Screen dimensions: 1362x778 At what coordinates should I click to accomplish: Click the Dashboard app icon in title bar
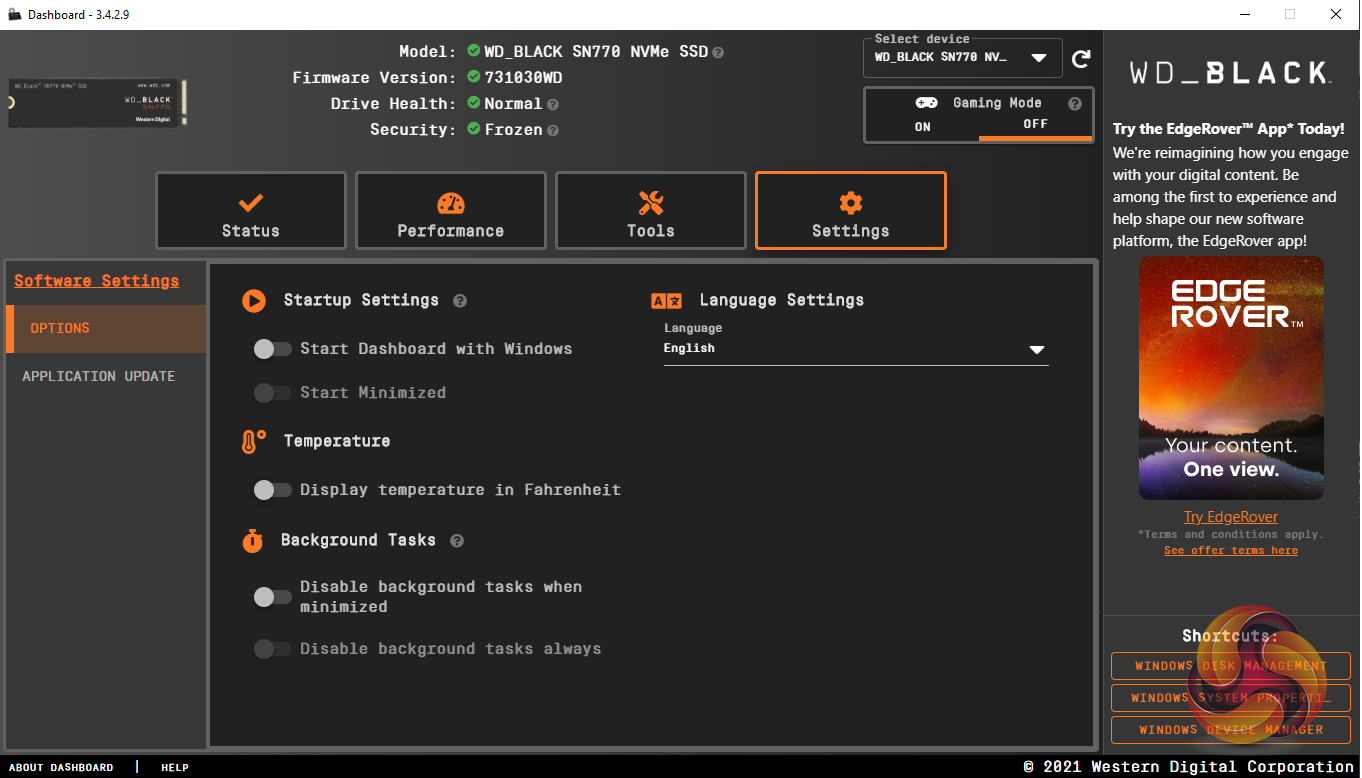(x=14, y=14)
